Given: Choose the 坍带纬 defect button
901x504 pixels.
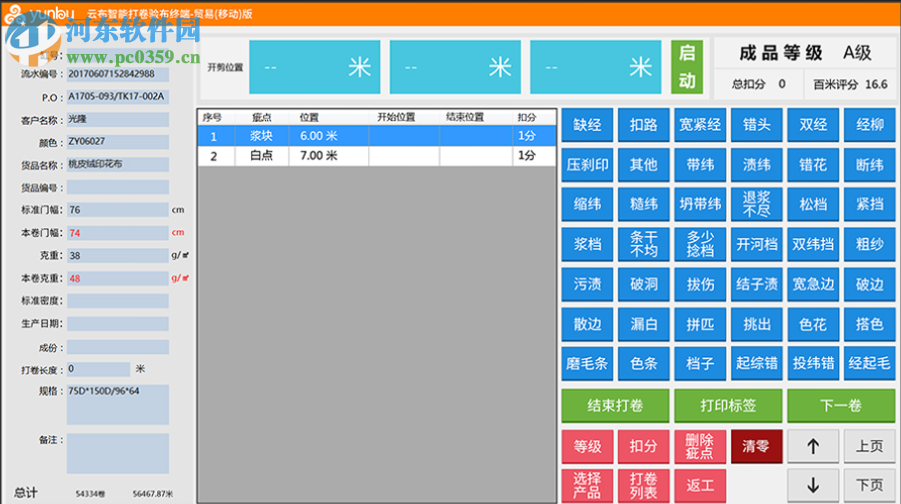Looking at the screenshot, I should (x=700, y=205).
